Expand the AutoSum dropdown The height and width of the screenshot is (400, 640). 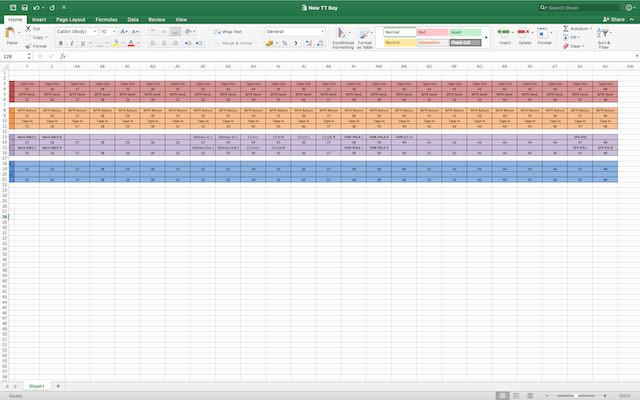(x=591, y=29)
